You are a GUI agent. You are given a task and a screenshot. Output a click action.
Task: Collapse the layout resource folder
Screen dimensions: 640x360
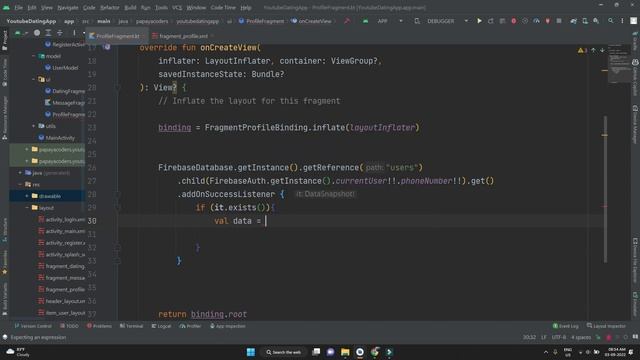[27, 208]
